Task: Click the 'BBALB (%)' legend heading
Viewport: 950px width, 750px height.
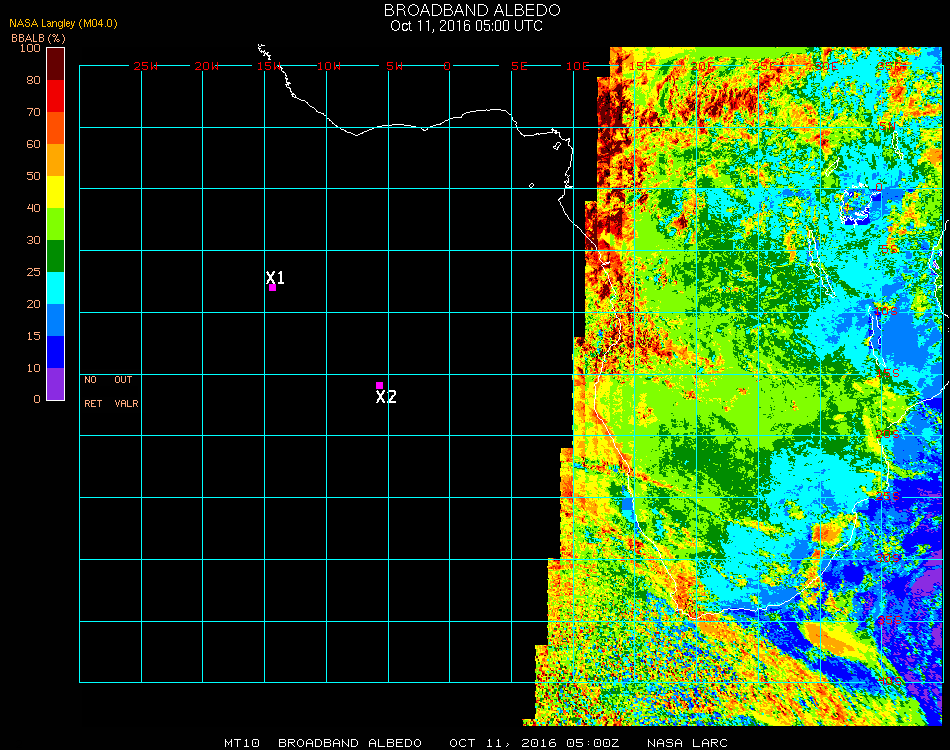Action: pyautogui.click(x=38, y=38)
